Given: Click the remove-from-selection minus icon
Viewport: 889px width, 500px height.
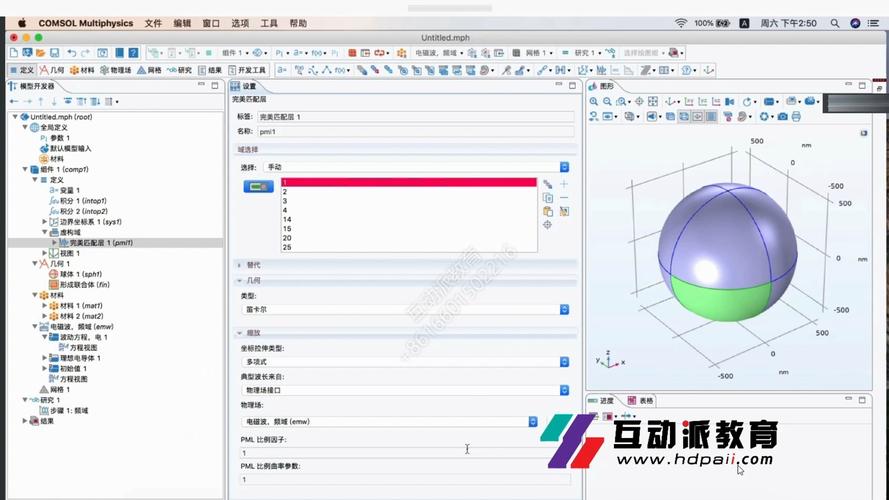Looking at the screenshot, I should [564, 198].
